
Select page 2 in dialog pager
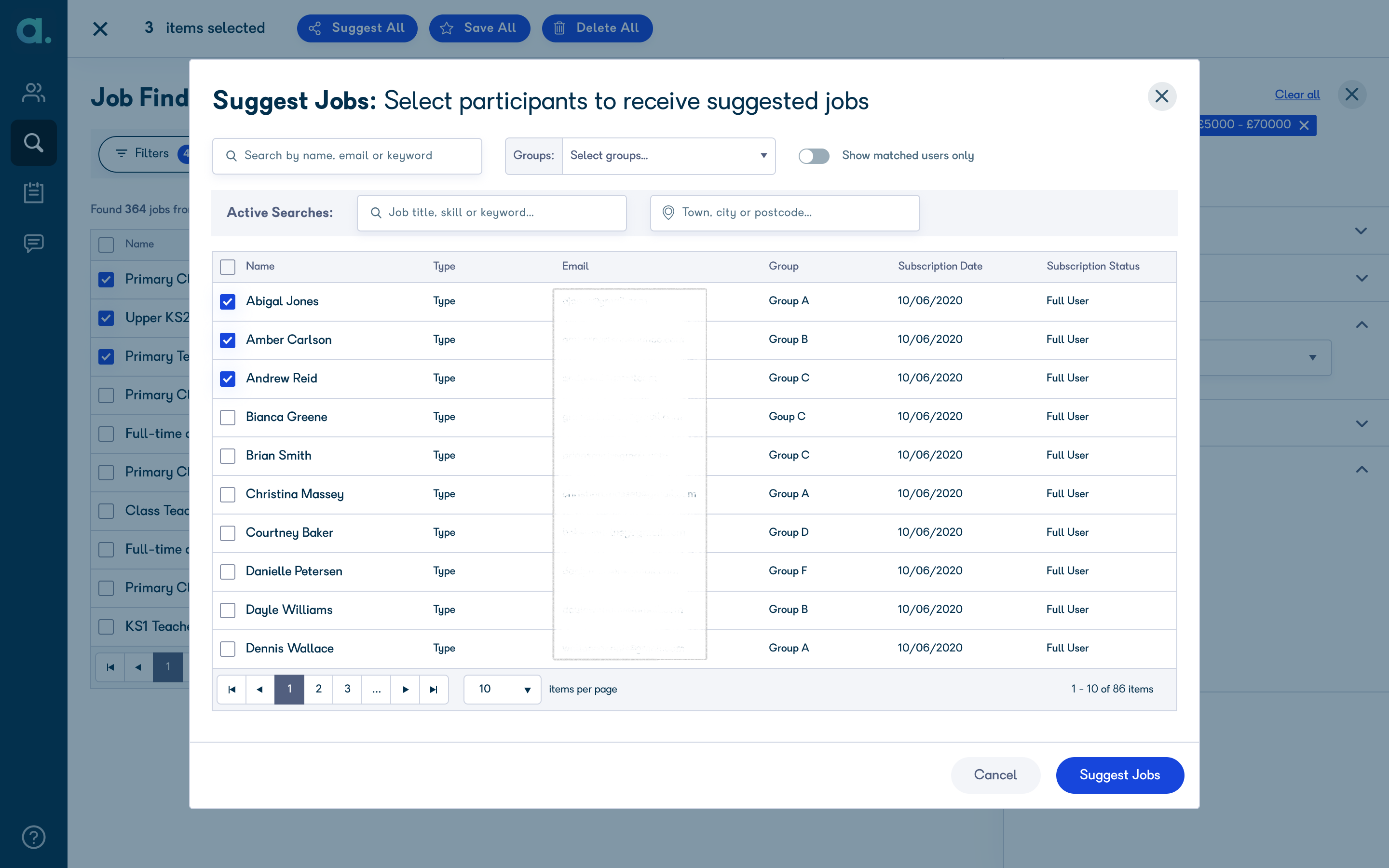coord(318,689)
